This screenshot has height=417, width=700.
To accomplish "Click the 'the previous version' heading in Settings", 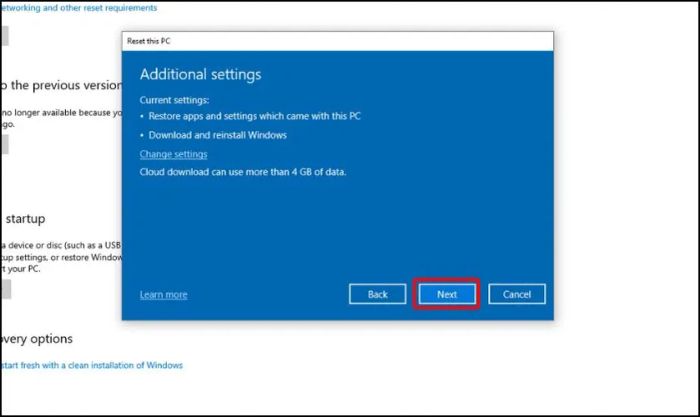I will (61, 85).
